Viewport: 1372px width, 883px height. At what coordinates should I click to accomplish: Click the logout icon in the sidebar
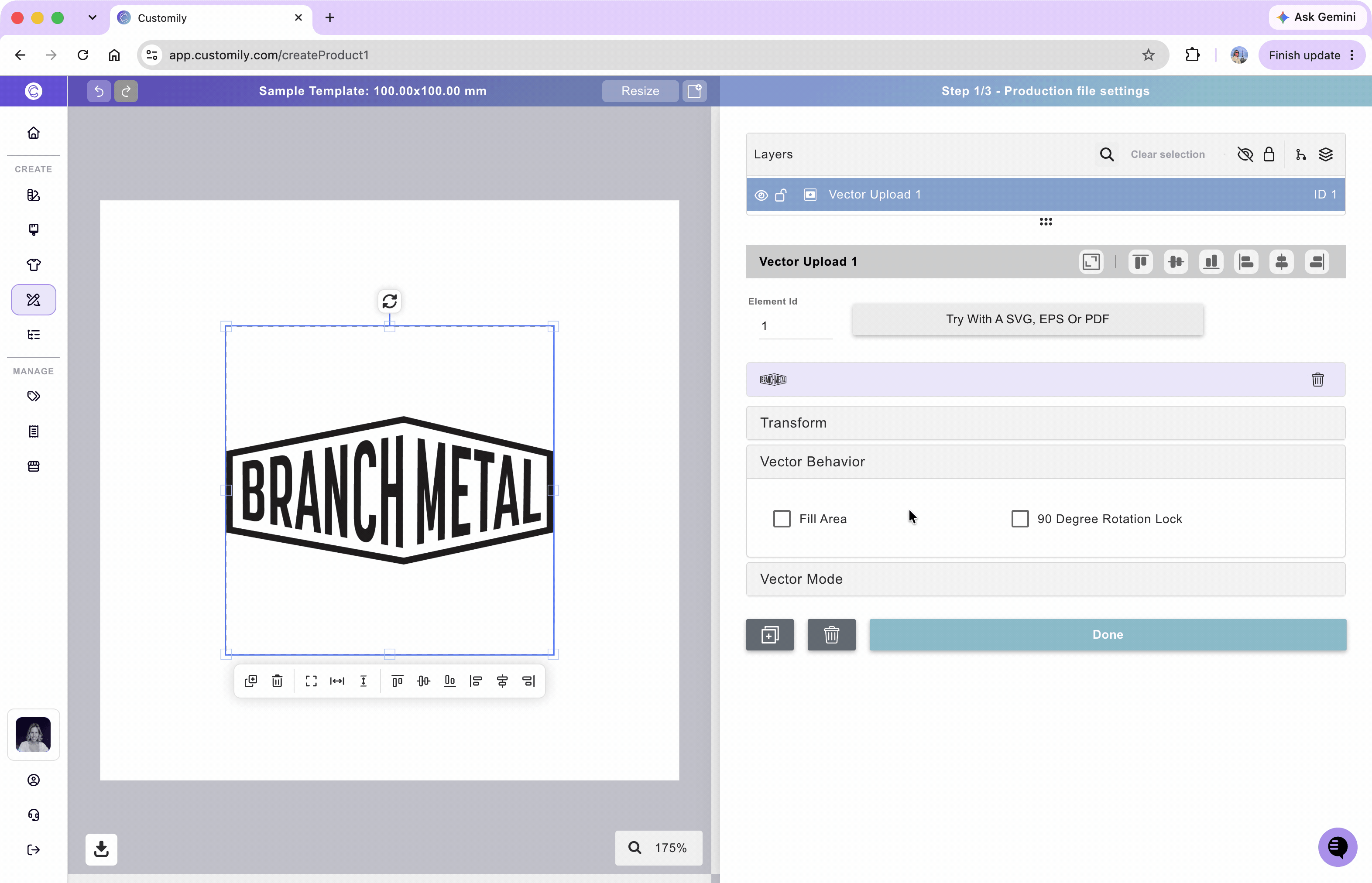(33, 850)
